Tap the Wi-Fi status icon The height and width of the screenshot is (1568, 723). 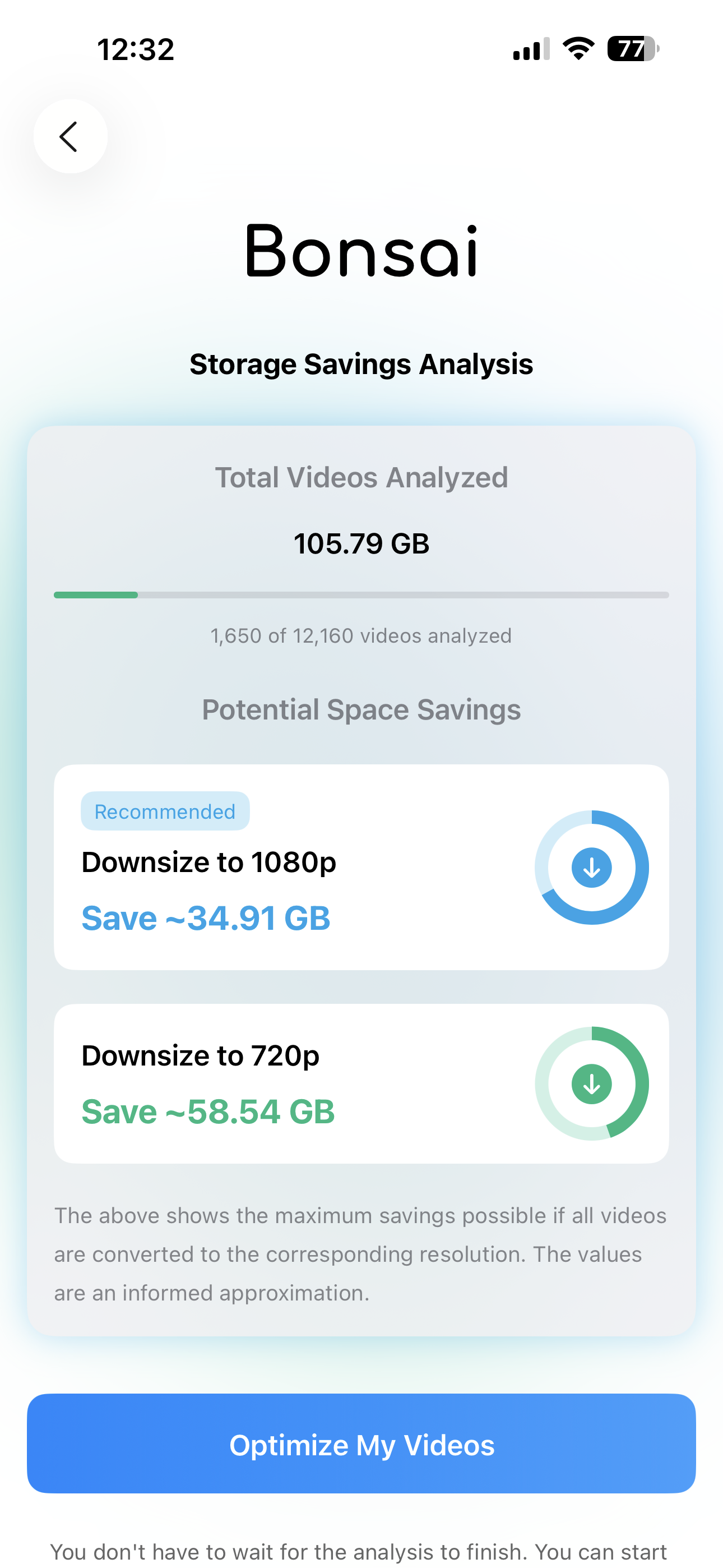coord(578,49)
